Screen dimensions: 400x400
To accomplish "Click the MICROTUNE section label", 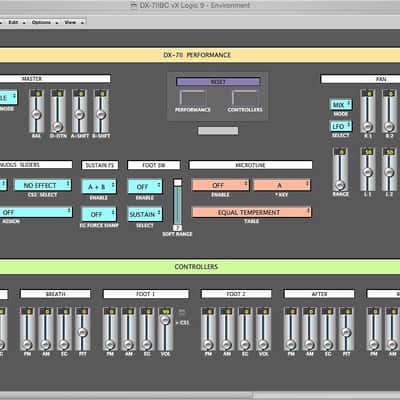I will 251,165.
